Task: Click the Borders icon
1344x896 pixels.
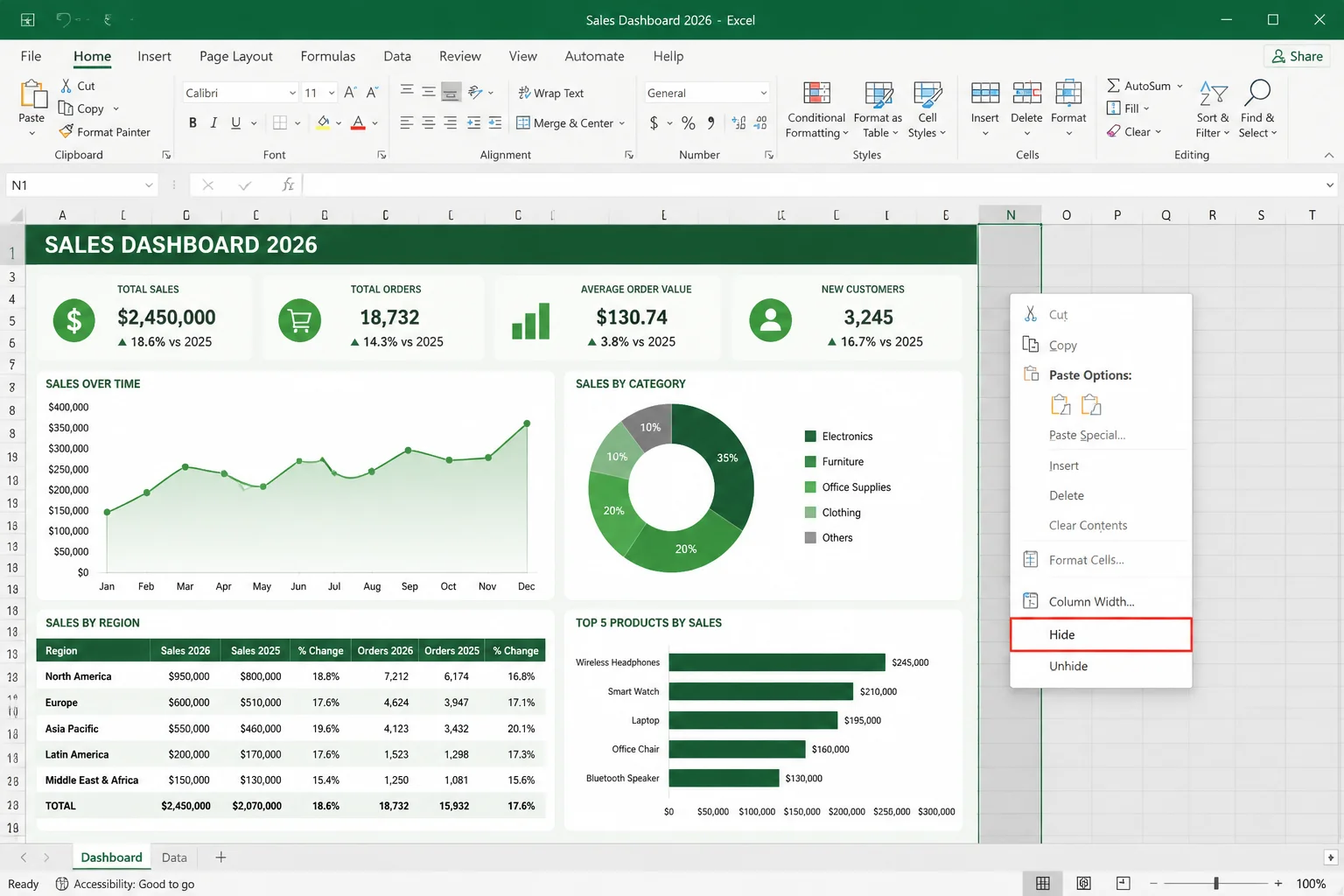Action: click(280, 122)
